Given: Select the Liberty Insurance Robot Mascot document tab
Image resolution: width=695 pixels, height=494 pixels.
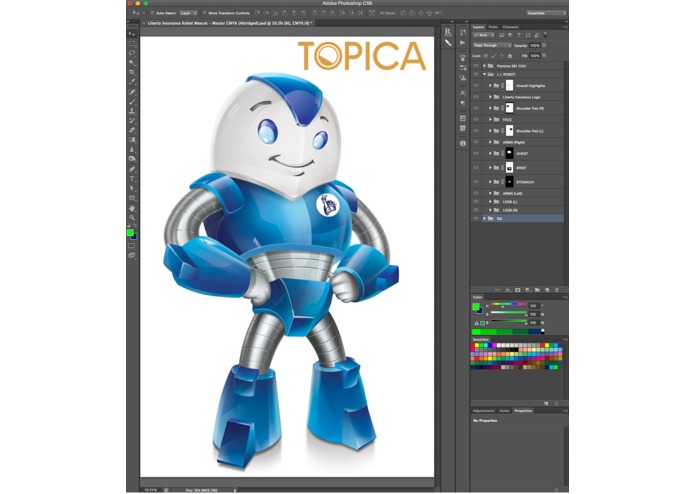Looking at the screenshot, I should coord(230,23).
